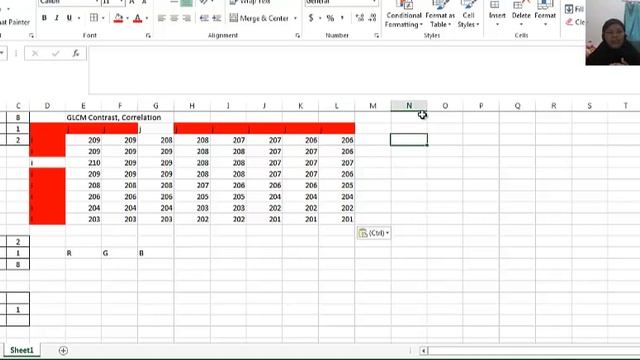Viewport: 640px width, 360px height.
Task: Click the Fill down icon in Editing
Action: point(569,9)
